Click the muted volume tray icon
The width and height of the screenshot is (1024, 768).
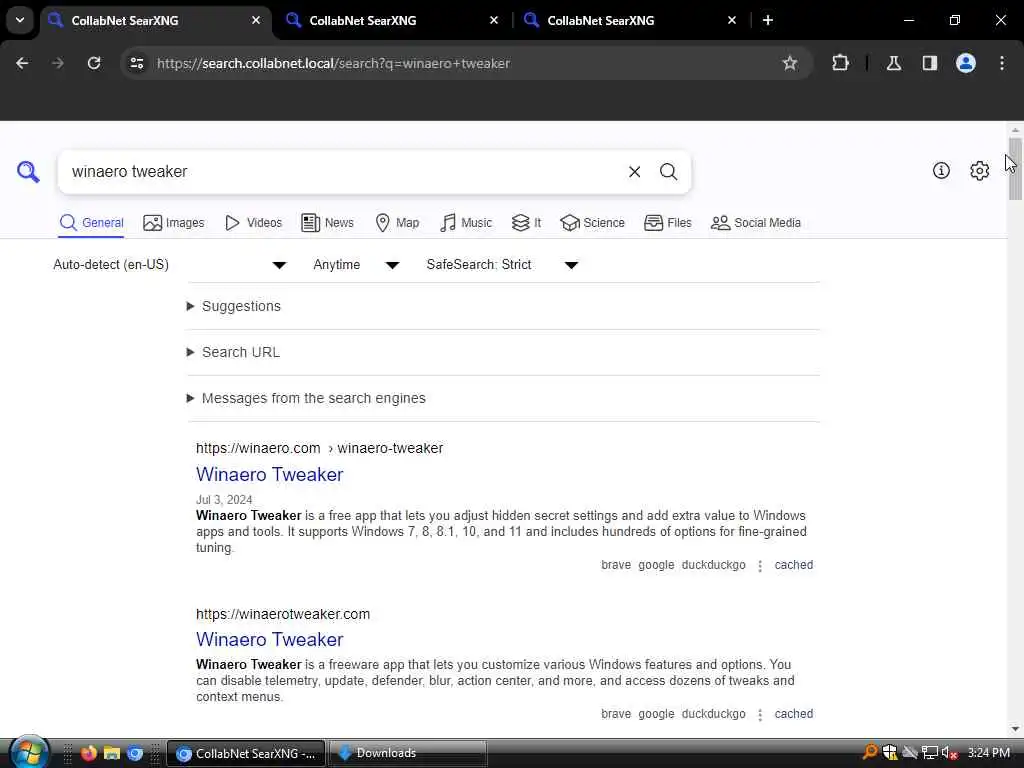coord(950,753)
